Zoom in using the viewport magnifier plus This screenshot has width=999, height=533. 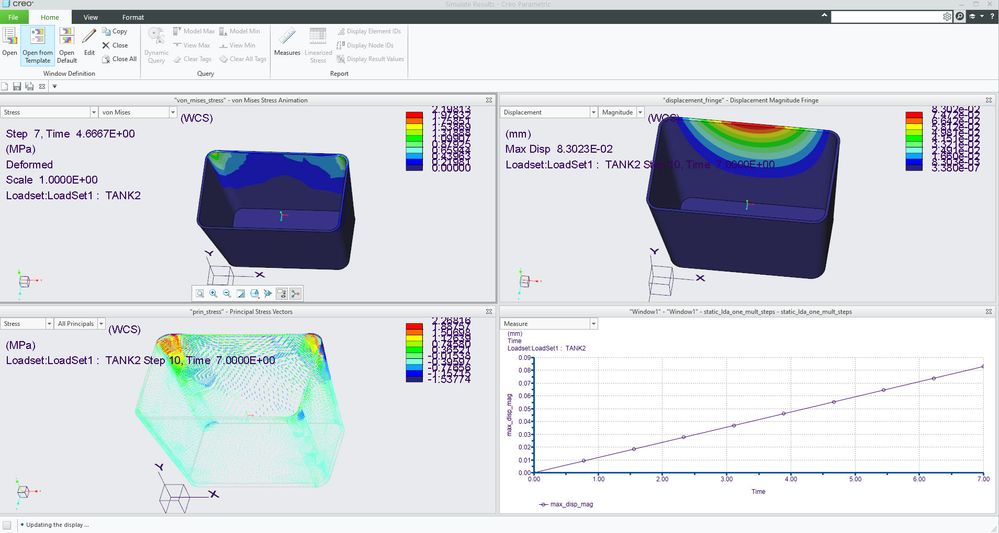coord(213,294)
